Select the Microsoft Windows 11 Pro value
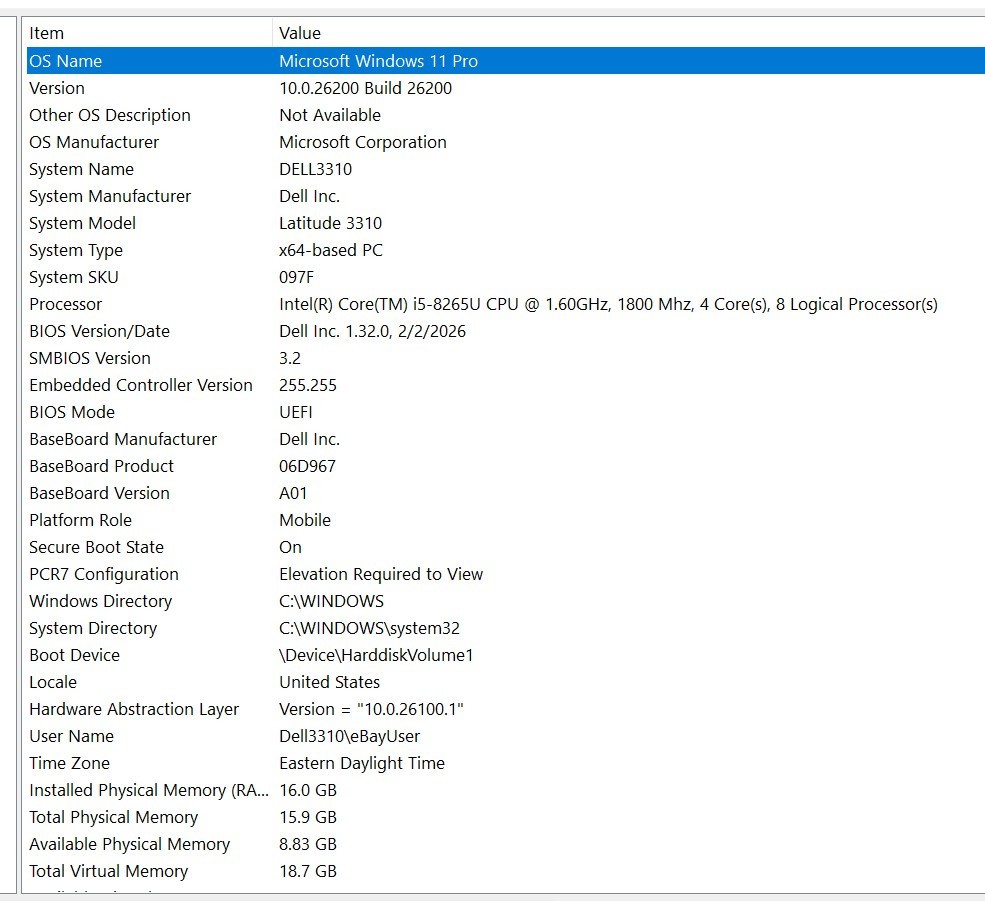 [x=378, y=61]
